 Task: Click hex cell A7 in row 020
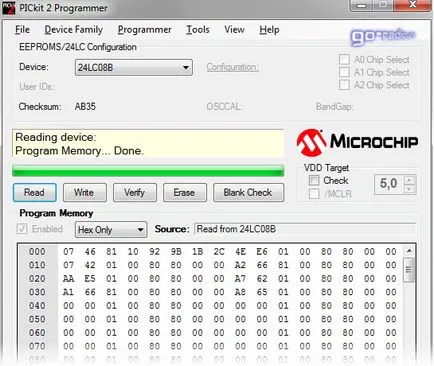[240, 278]
